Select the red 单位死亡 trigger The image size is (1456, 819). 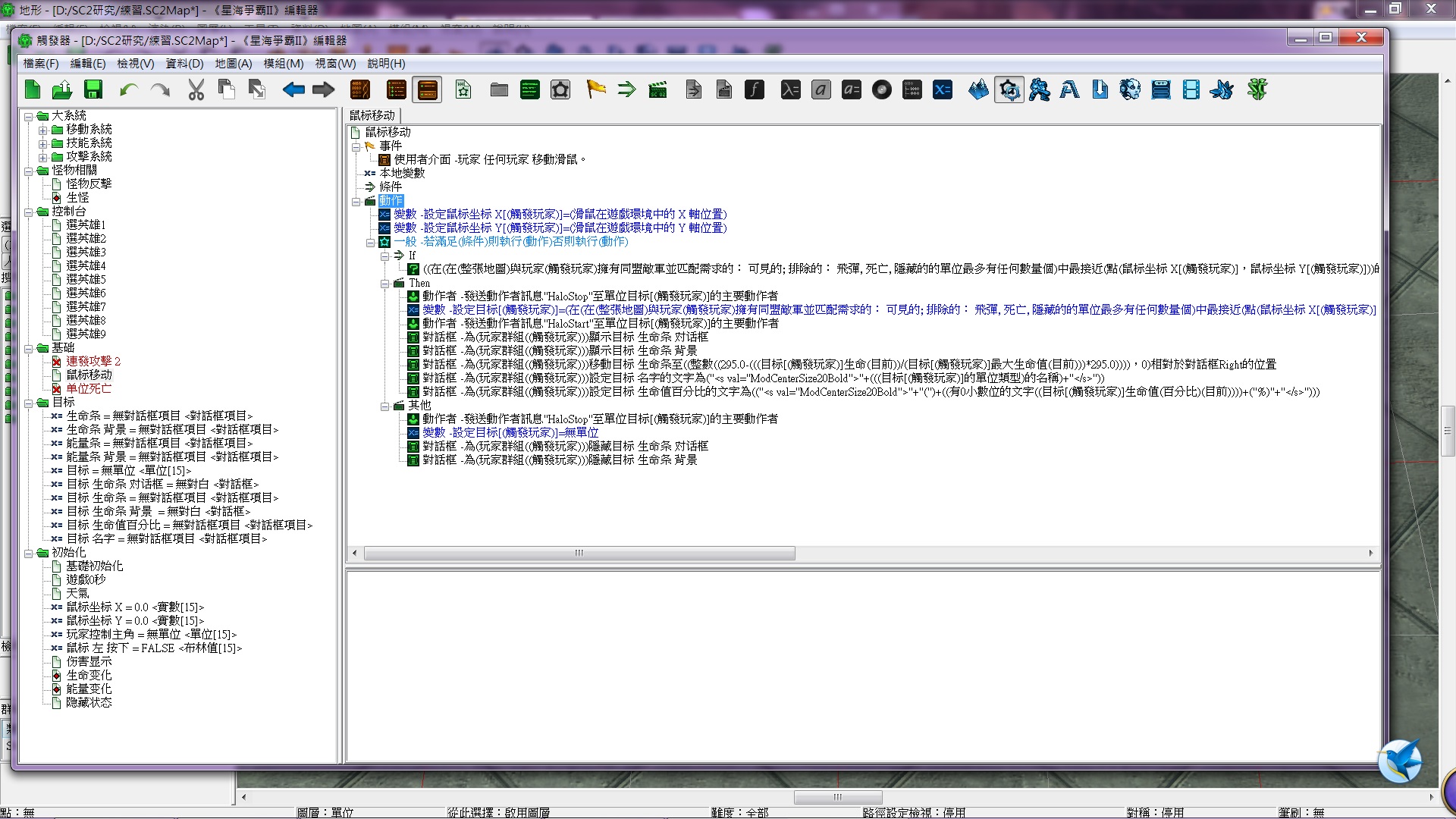pos(89,388)
